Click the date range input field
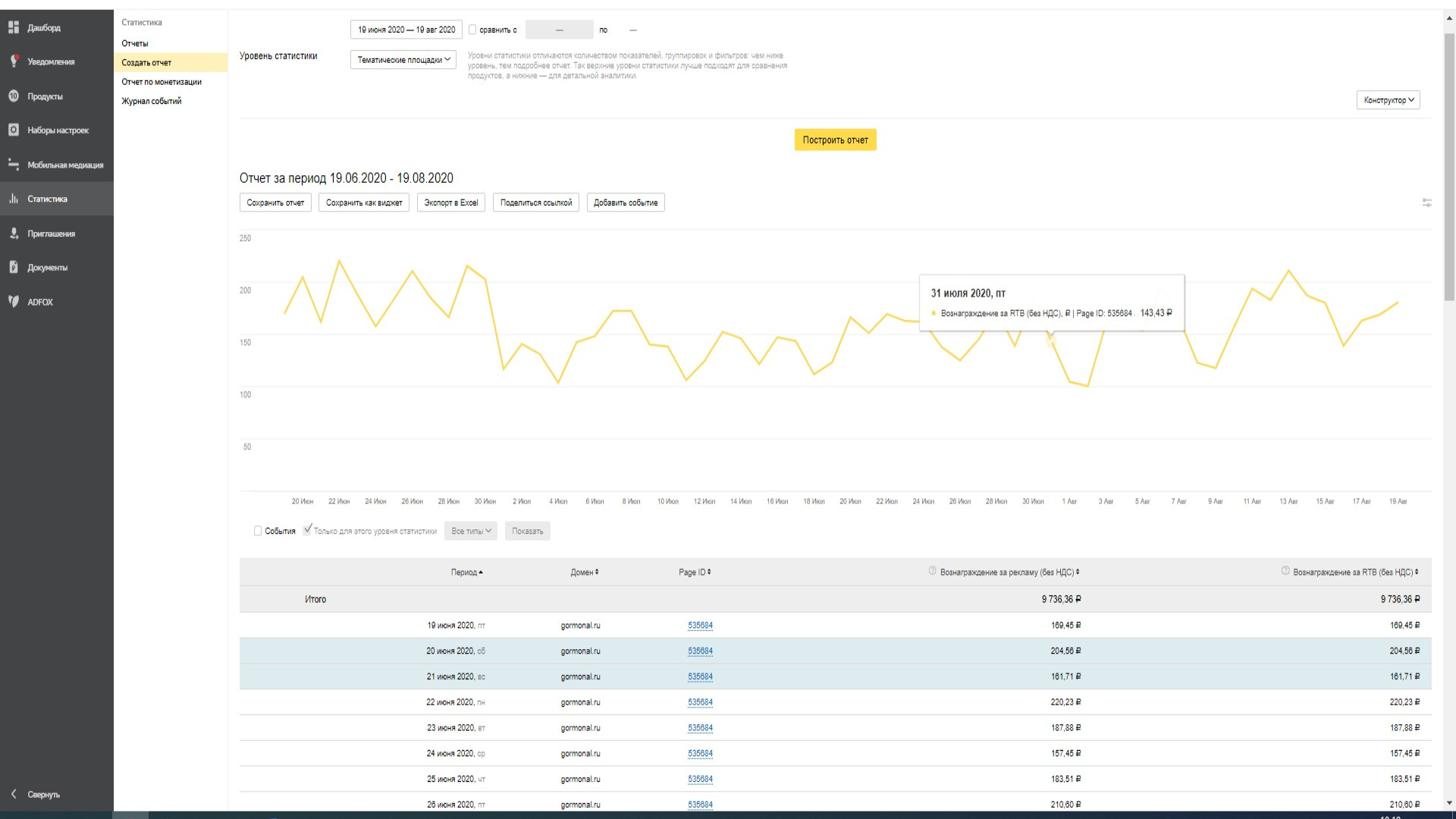Image resolution: width=1456 pixels, height=819 pixels. tap(406, 30)
